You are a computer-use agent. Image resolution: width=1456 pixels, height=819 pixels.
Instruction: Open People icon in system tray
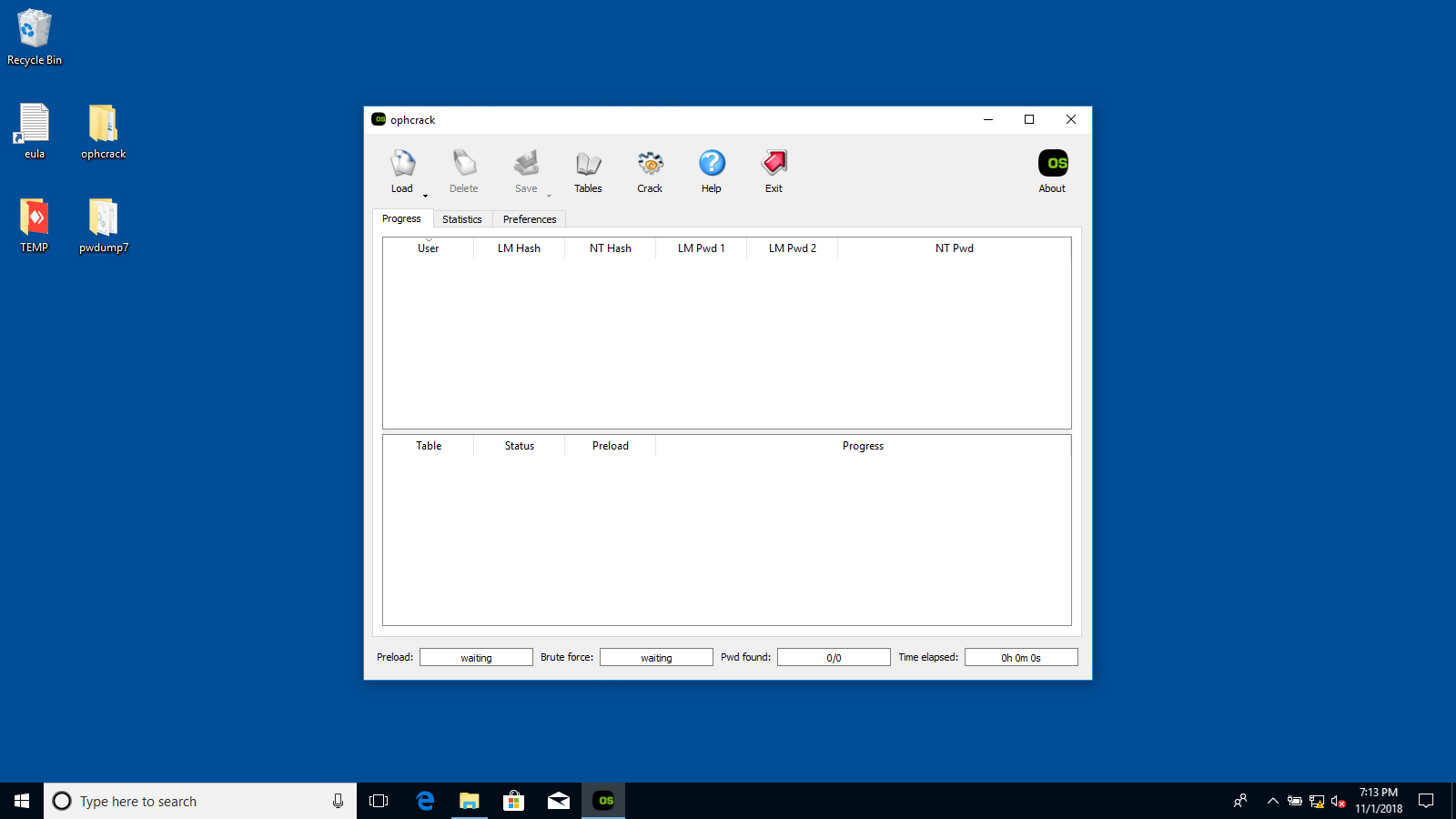[1239, 801]
